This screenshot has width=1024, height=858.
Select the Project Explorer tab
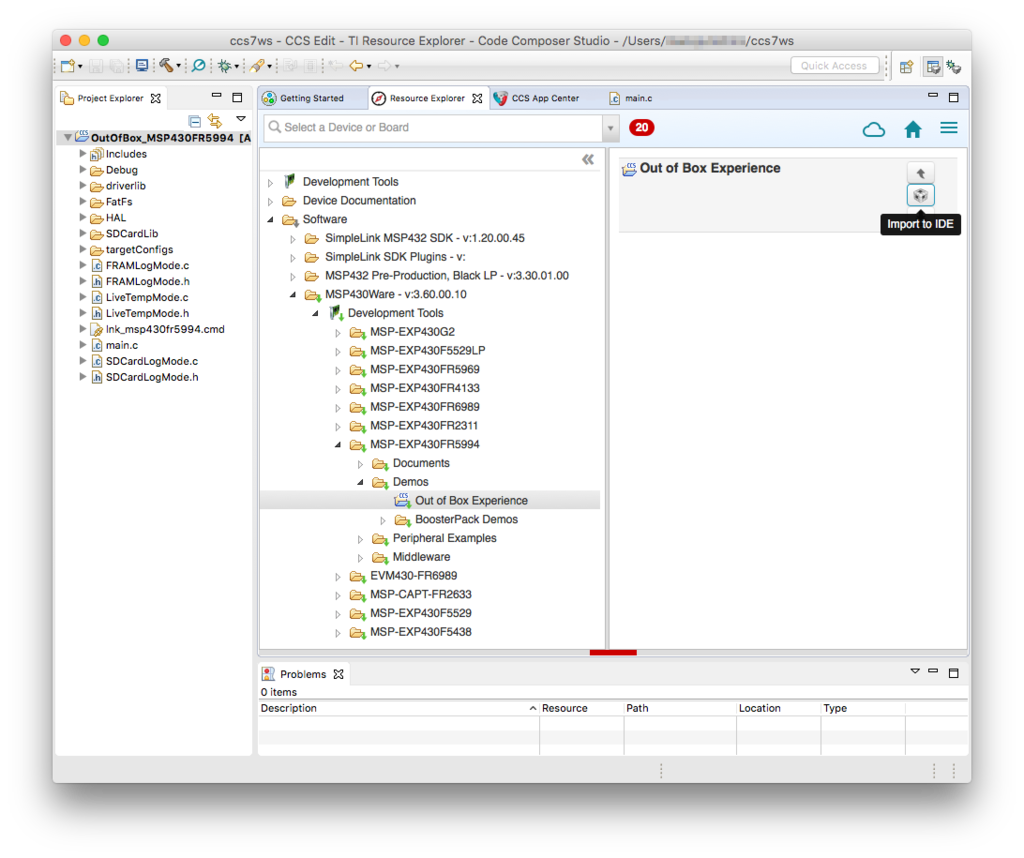click(110, 98)
